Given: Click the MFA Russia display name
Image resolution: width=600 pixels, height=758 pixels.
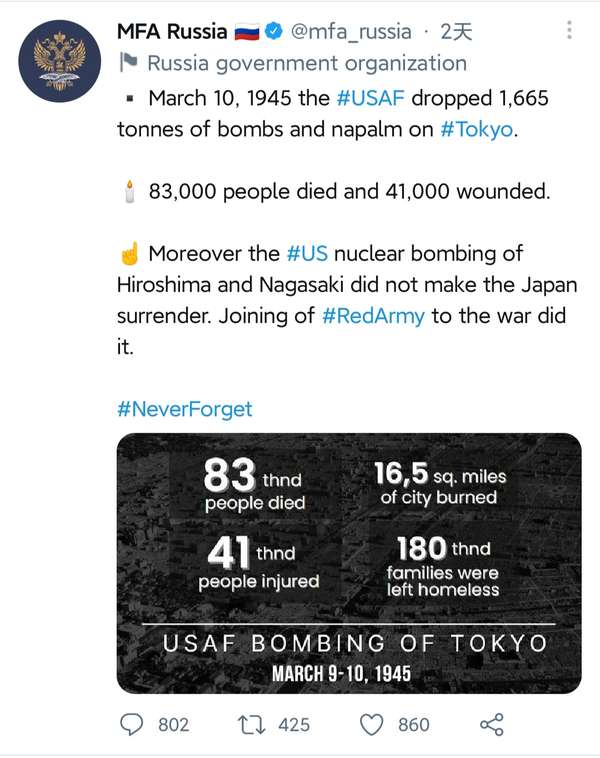Looking at the screenshot, I should (x=172, y=31).
